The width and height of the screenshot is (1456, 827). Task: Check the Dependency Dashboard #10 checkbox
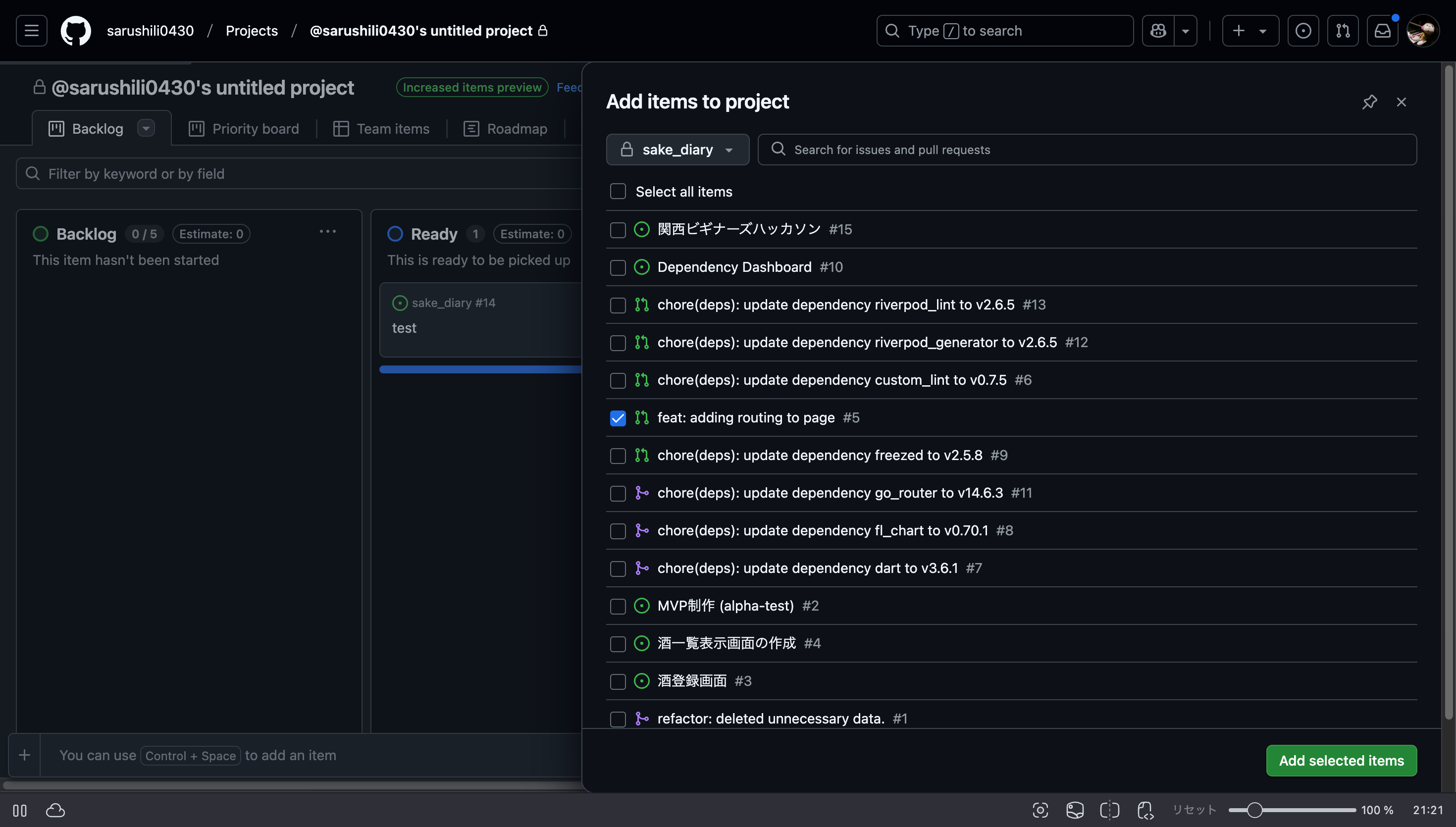coord(618,267)
